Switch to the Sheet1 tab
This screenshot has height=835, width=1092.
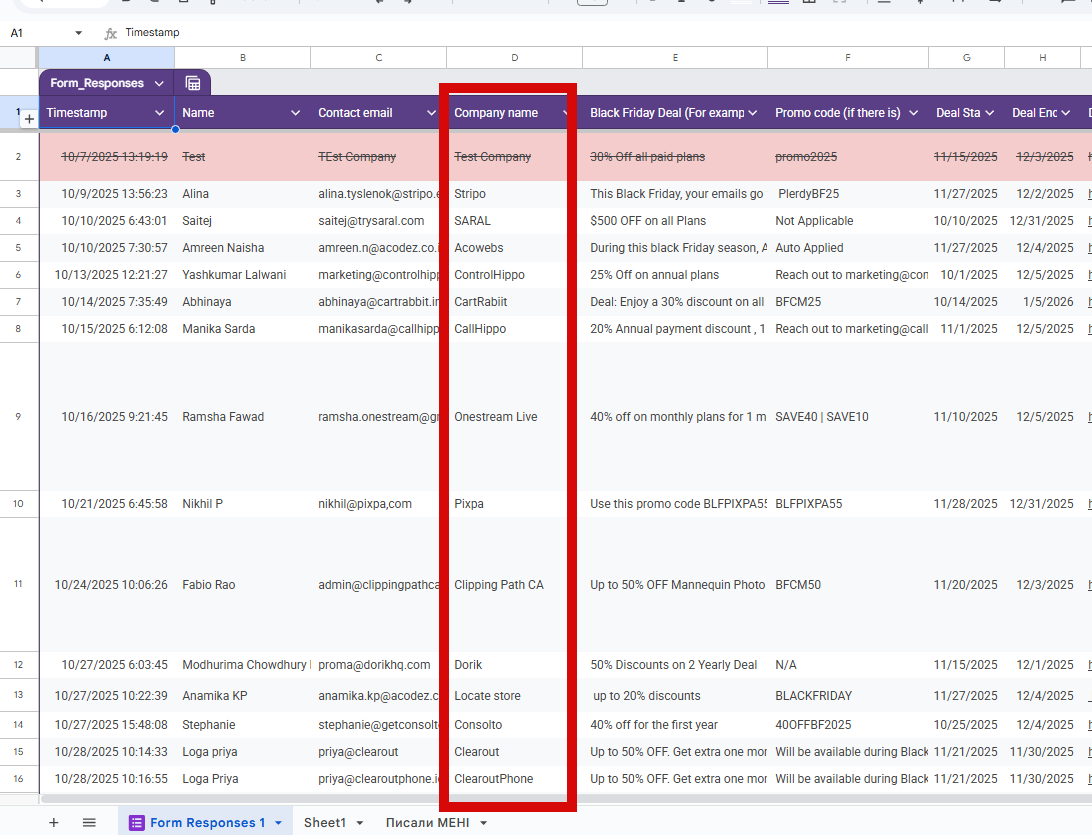(324, 822)
